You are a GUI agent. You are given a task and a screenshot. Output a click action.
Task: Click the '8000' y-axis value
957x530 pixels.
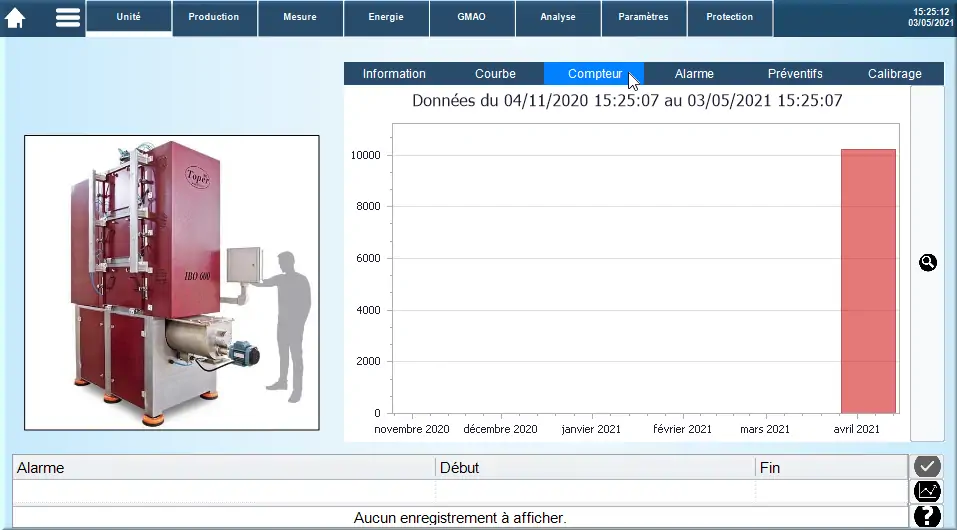click(x=368, y=206)
